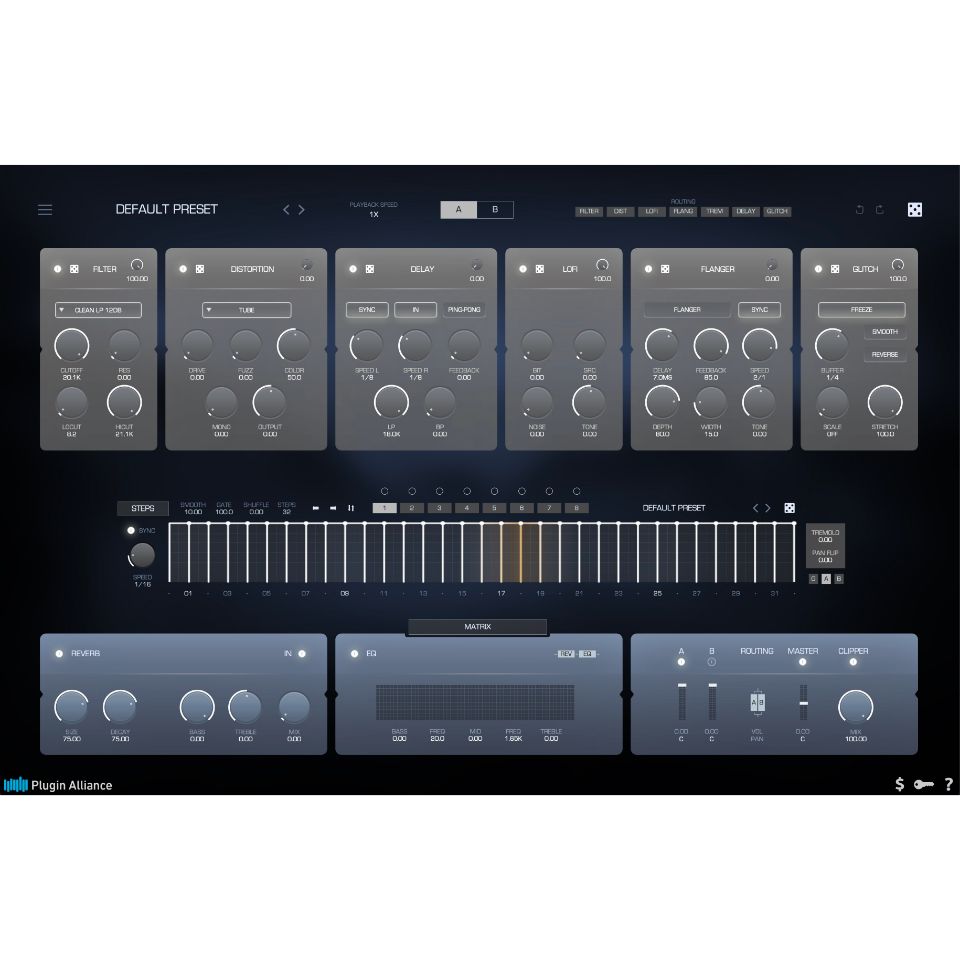Open the CLEAN LP 12DB filter type dropdown
The width and height of the screenshot is (960, 960).
click(98, 310)
